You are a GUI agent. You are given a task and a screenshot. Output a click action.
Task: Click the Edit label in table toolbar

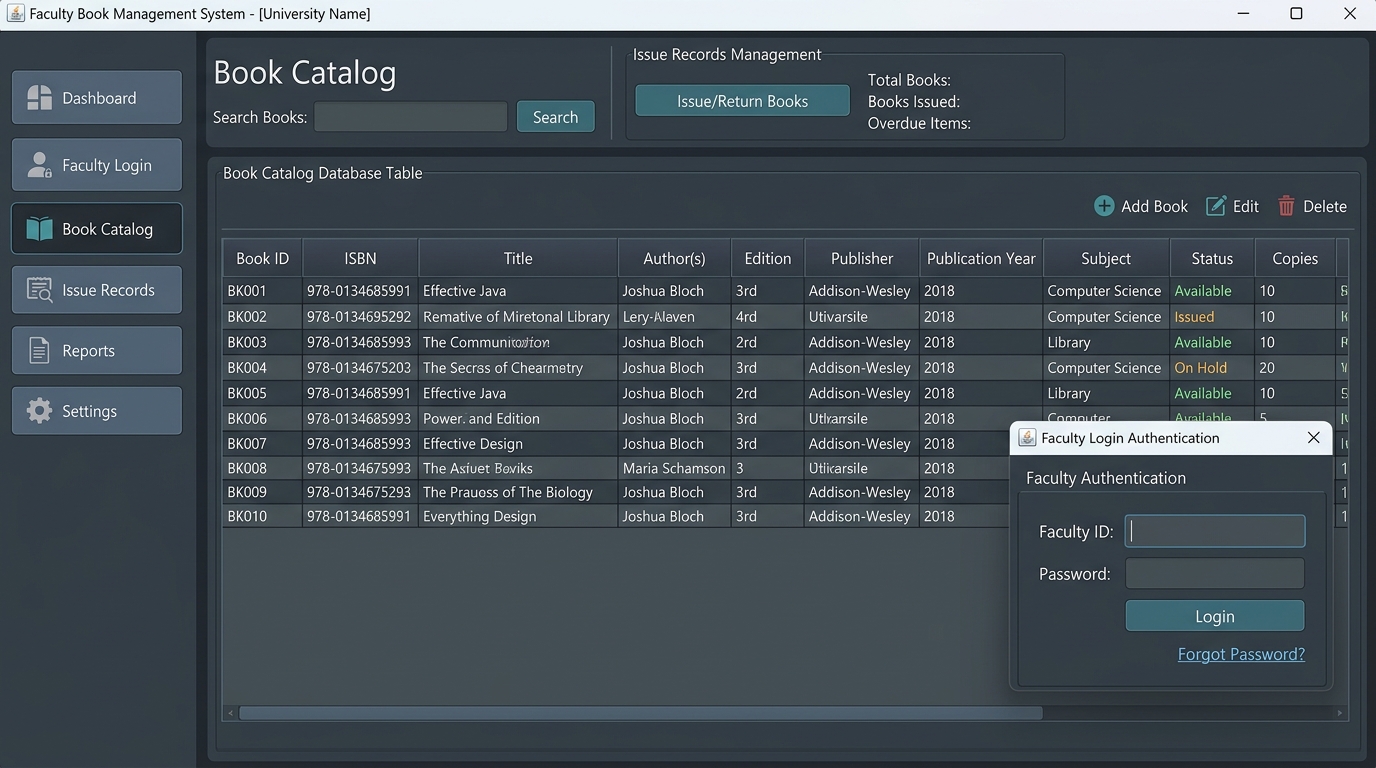tap(1246, 206)
